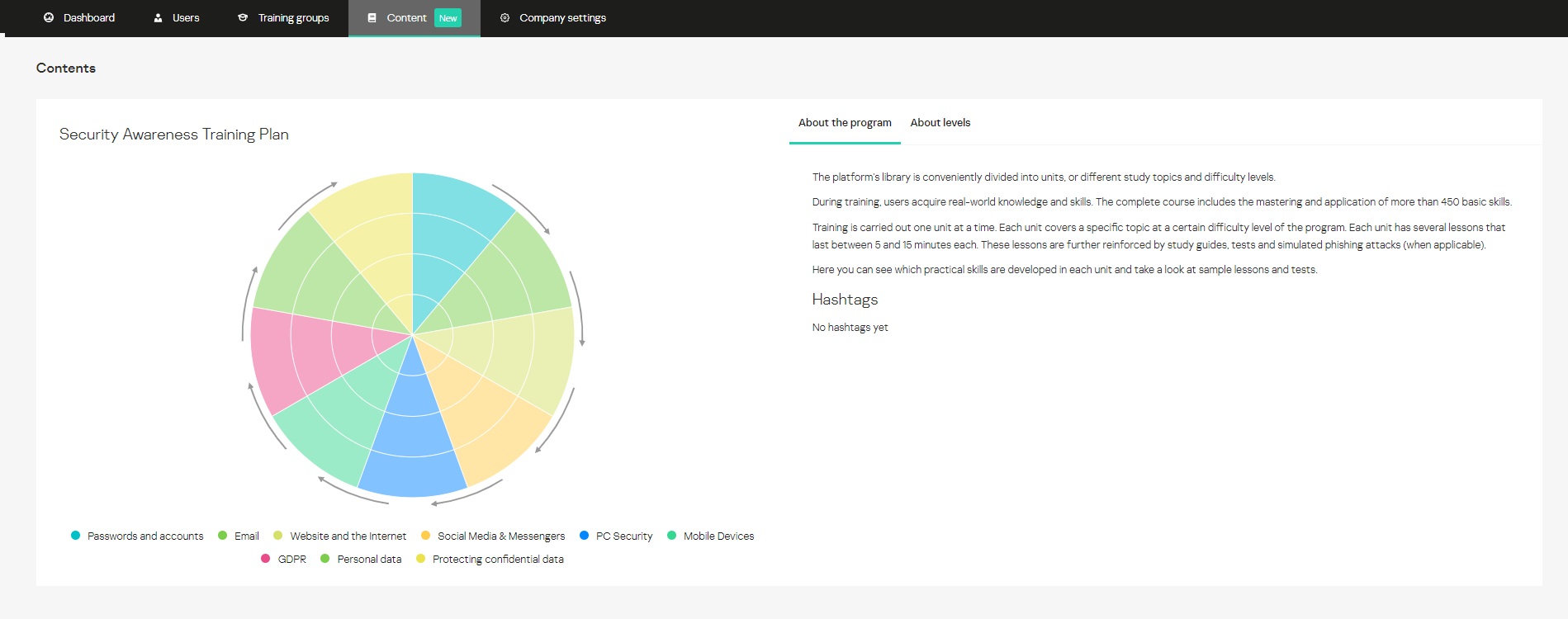The width and height of the screenshot is (1568, 619).
Task: Click Social Media & Messengers legend item
Action: [493, 536]
